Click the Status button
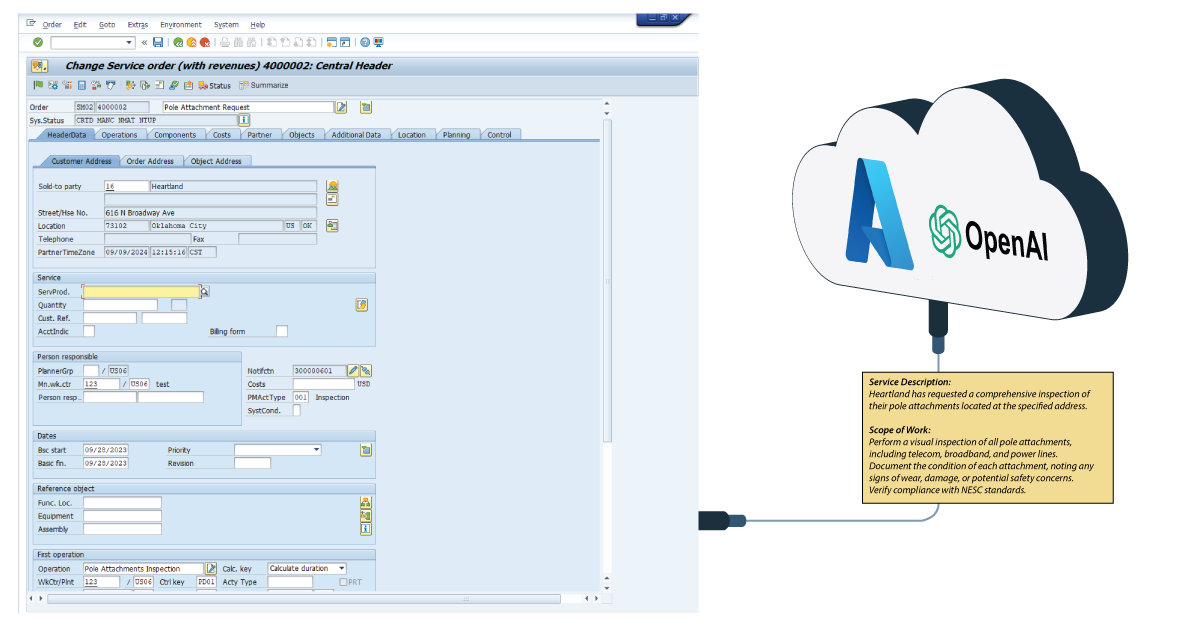The height and width of the screenshot is (627, 1200). click(x=215, y=86)
